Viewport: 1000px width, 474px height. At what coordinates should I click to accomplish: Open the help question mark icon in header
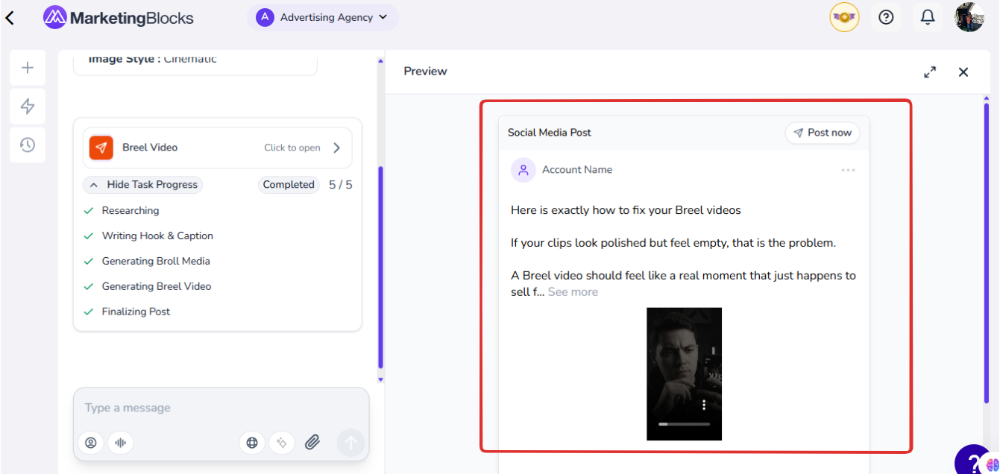[886, 17]
